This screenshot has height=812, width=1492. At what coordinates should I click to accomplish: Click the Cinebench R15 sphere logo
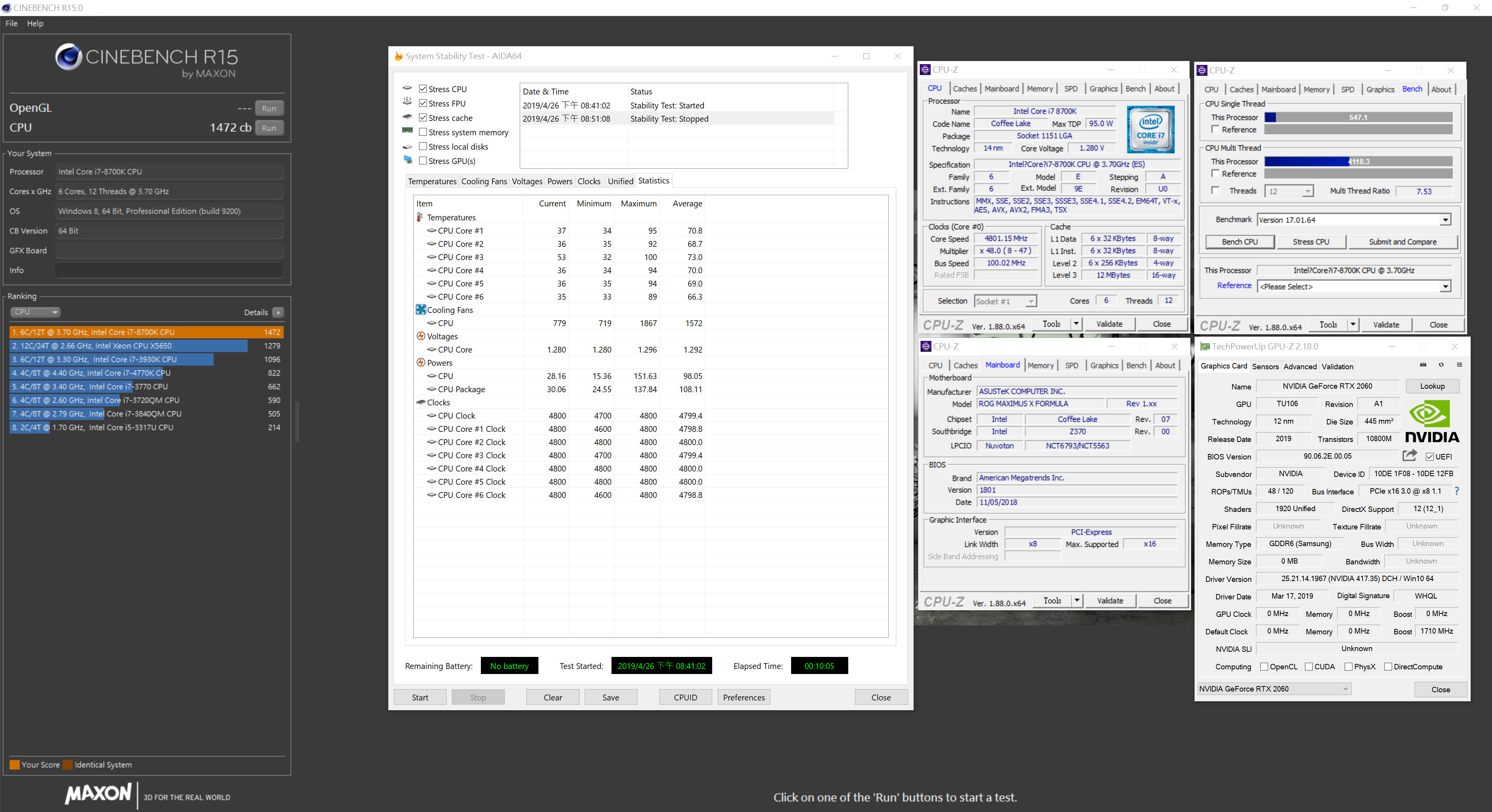[x=68, y=57]
